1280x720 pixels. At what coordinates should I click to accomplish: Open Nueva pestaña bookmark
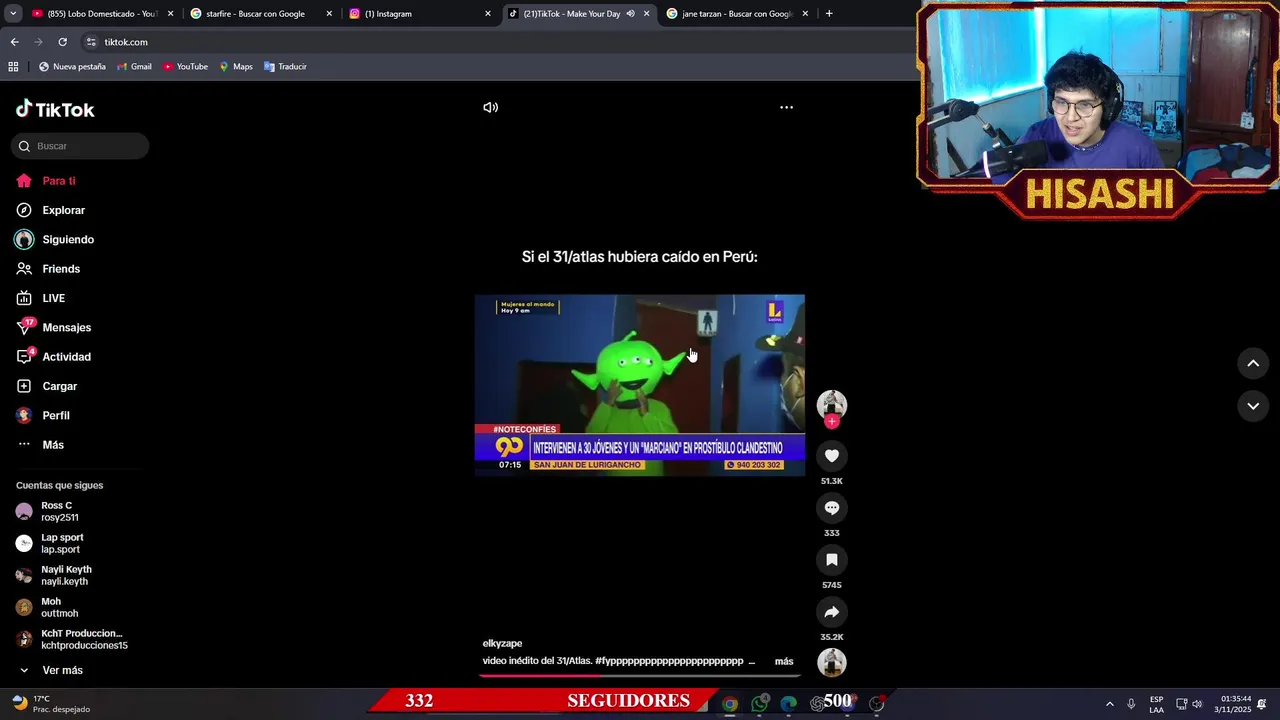(x=72, y=67)
